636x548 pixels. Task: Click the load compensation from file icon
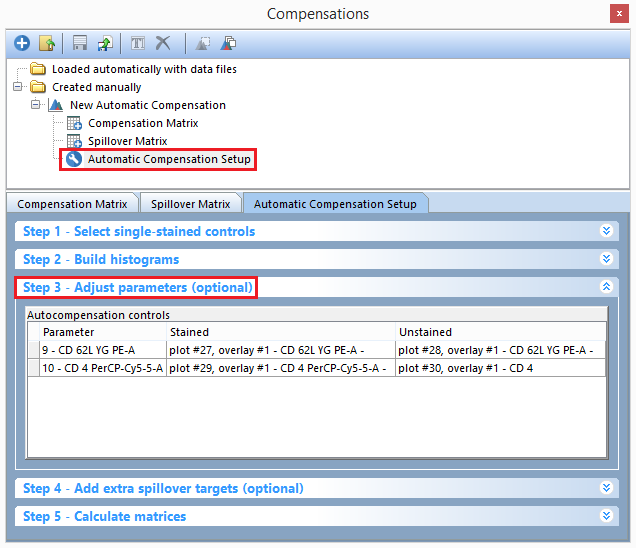click(x=46, y=43)
